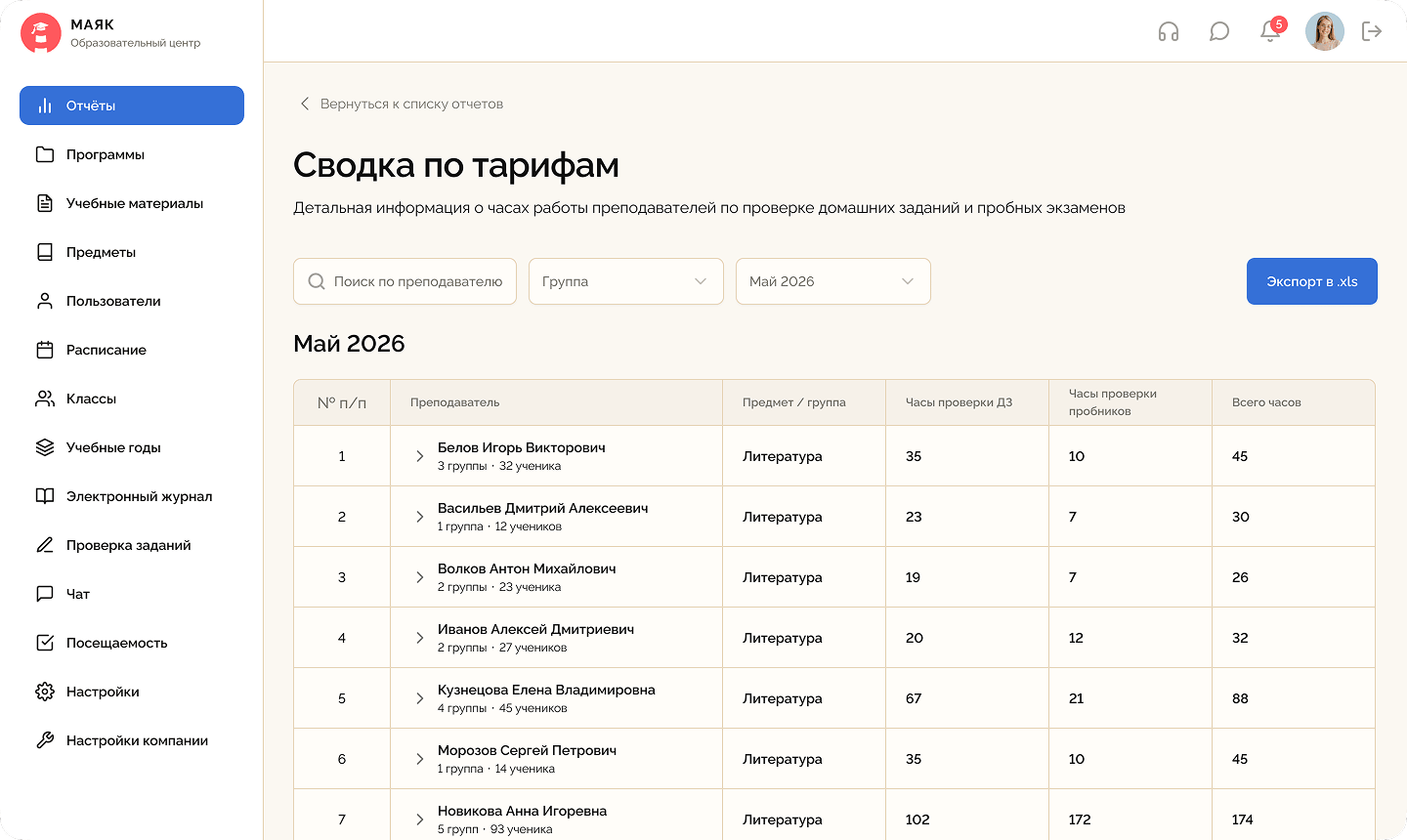Open Учебные годы layers icon
Screen dimensions: 1407x840
coord(45,447)
